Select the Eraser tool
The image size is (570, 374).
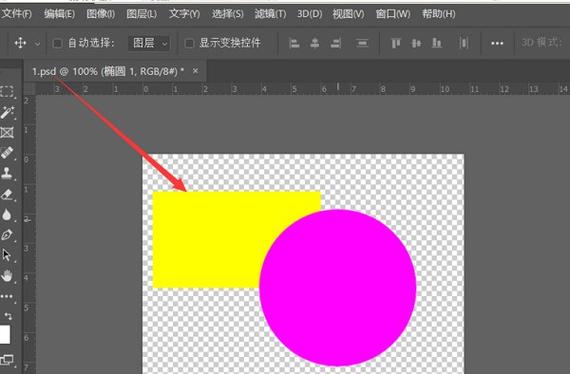pos(7,194)
